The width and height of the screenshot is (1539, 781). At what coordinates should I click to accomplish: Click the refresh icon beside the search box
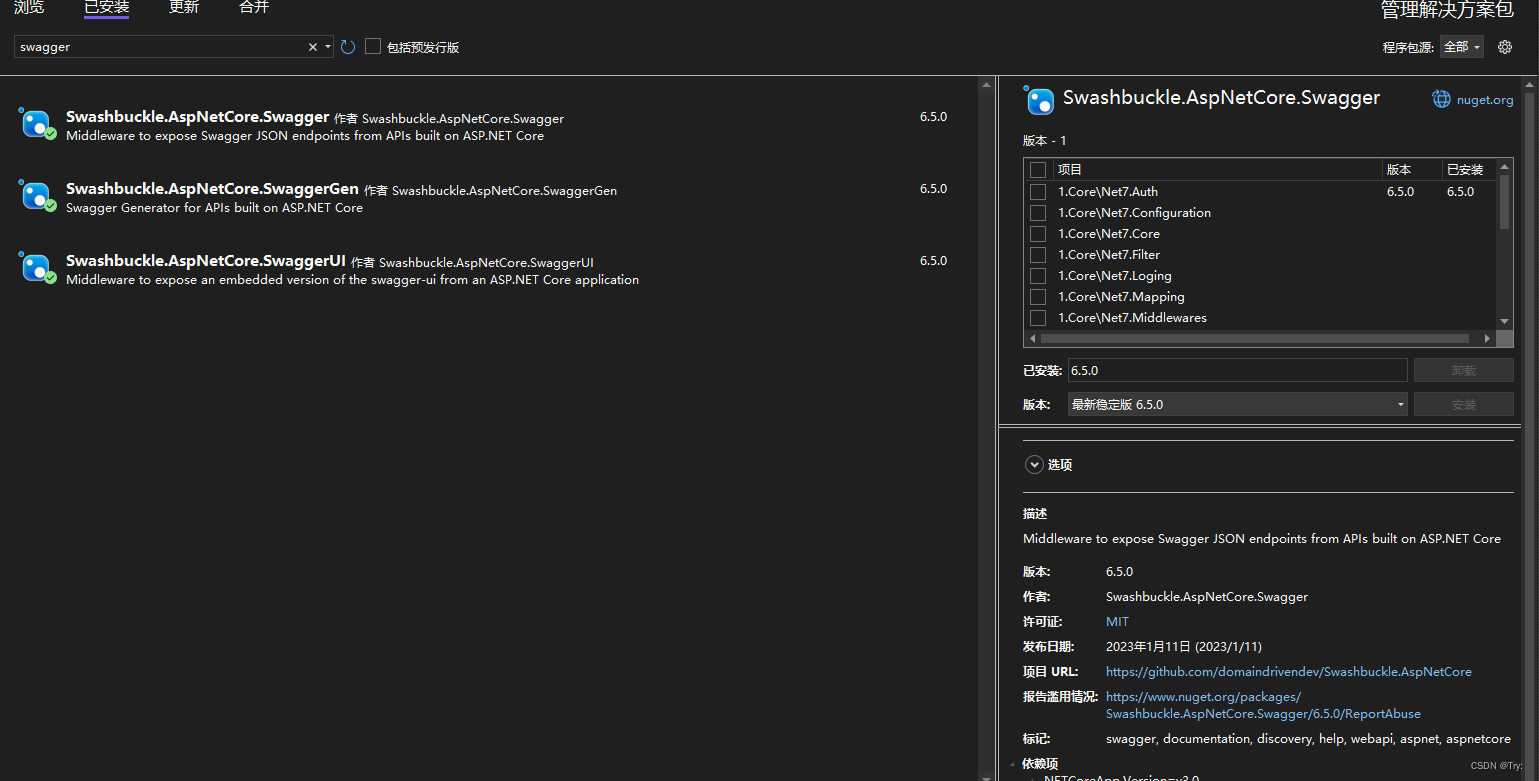tap(347, 46)
